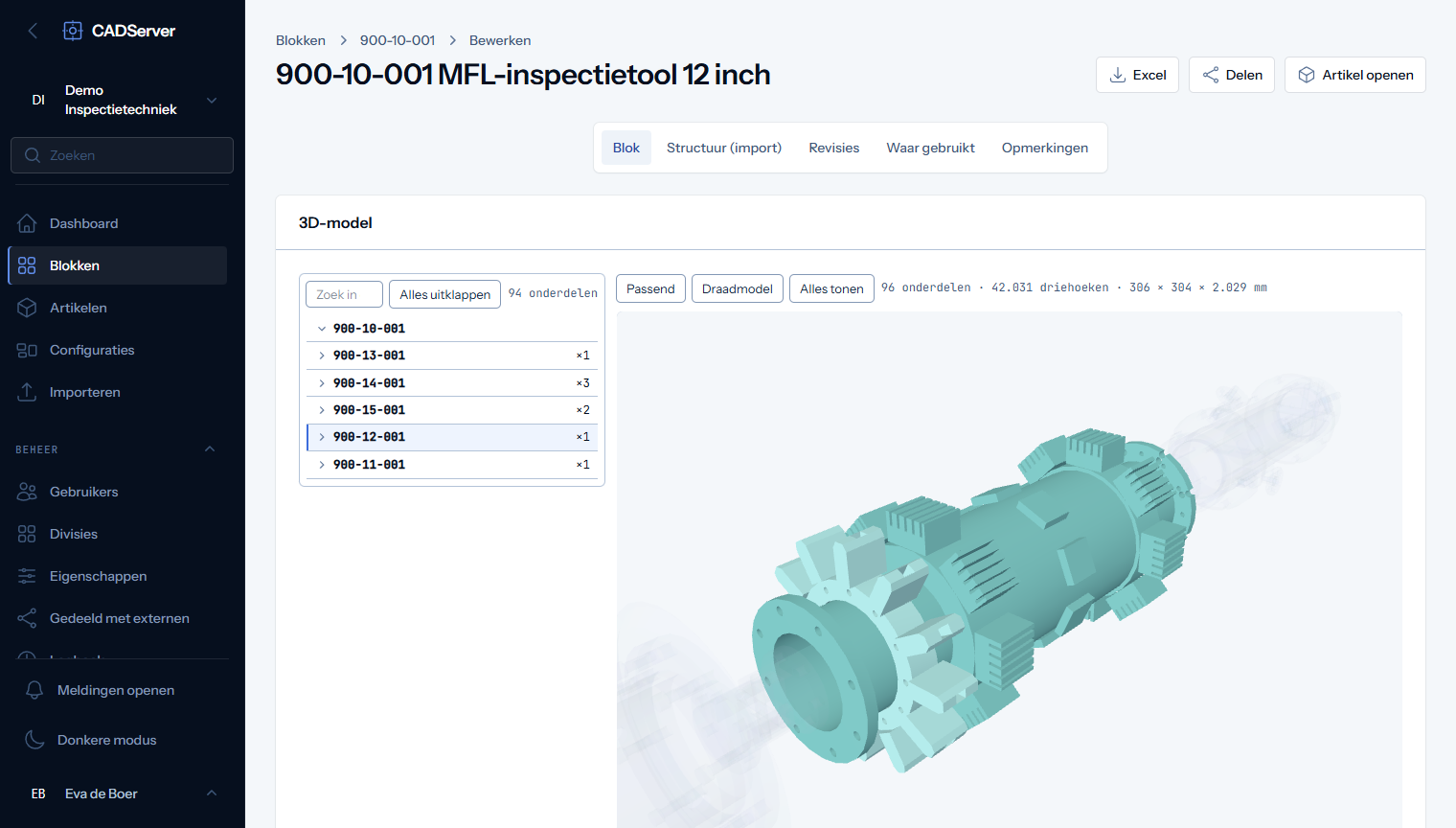Click the DI division avatar
This screenshot has height=828, width=1456.
tap(38, 100)
